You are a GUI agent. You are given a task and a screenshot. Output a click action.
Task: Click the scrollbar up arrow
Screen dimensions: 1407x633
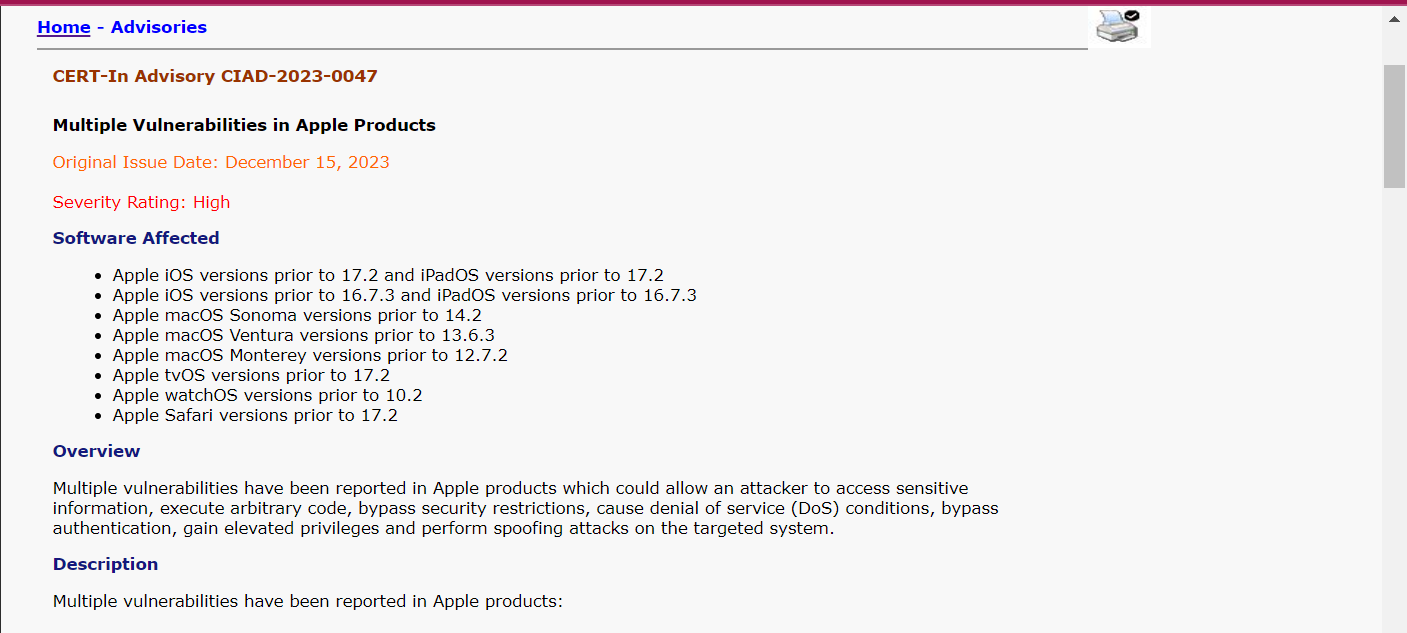click(x=1394, y=19)
